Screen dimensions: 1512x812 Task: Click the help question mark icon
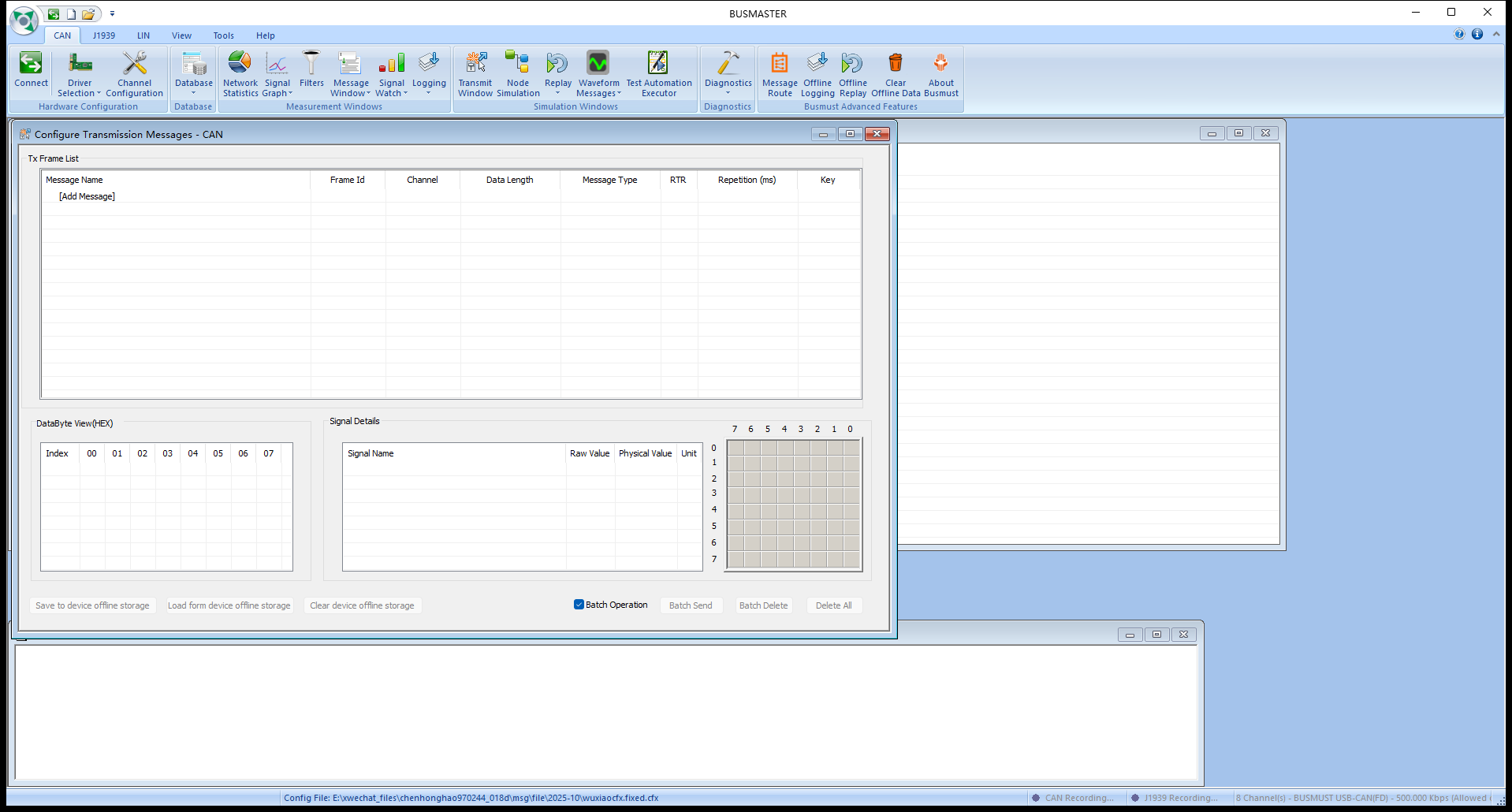1459,34
